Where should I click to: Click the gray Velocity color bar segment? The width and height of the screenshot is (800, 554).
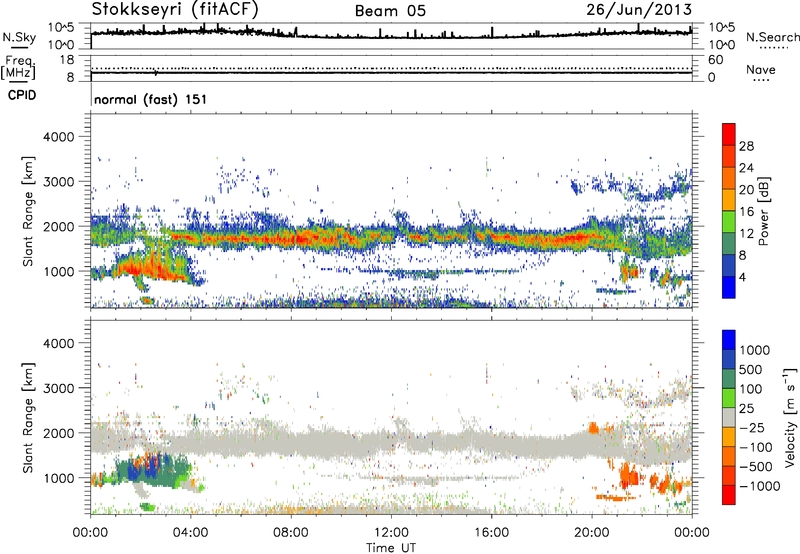tap(729, 417)
